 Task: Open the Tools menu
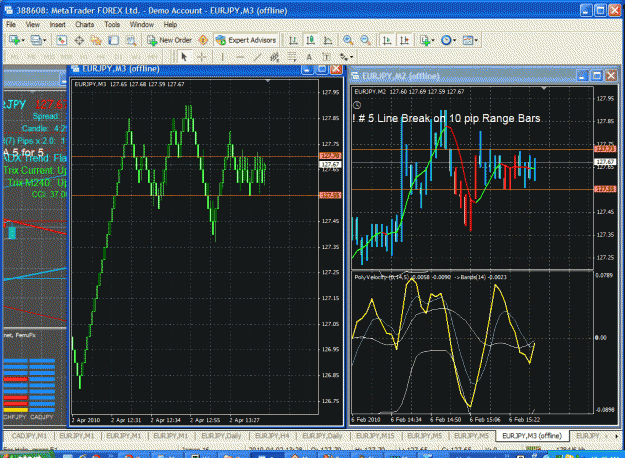[112, 24]
